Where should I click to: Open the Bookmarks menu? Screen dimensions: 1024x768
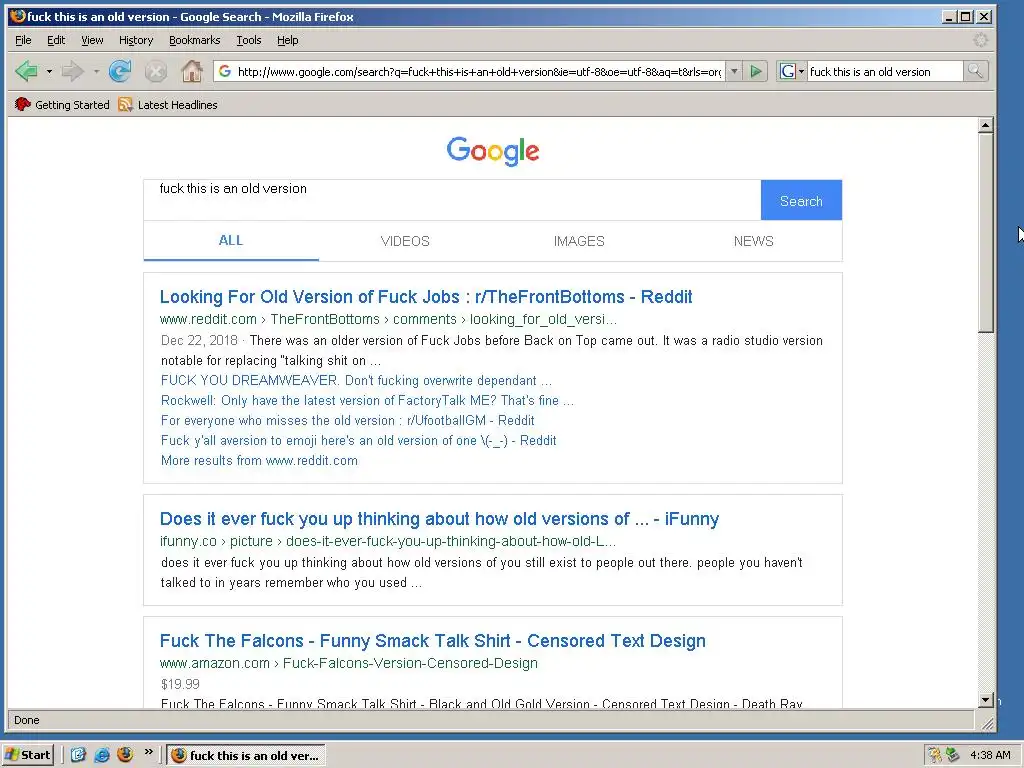[x=195, y=40]
